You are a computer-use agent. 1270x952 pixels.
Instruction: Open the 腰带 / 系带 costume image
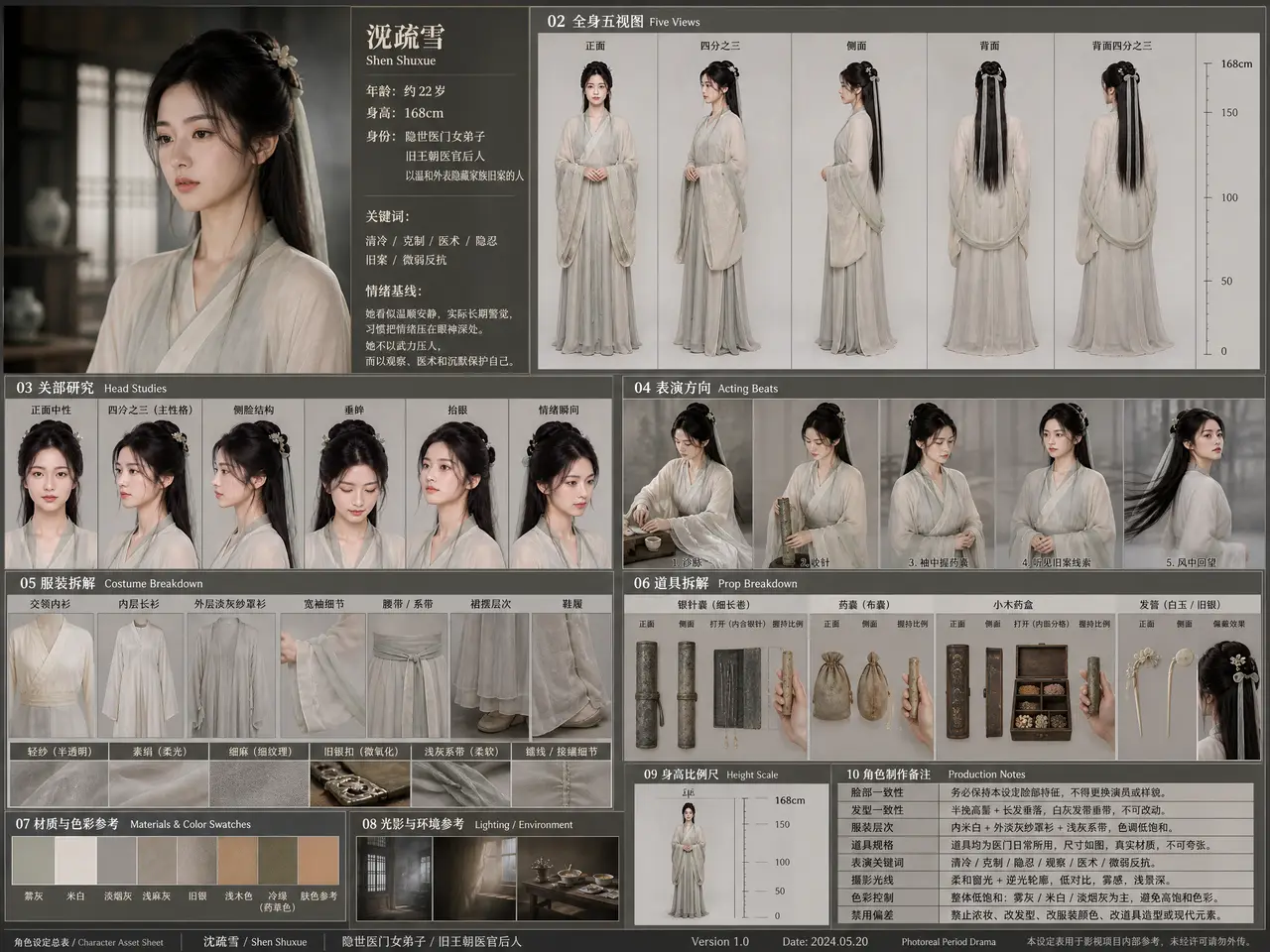click(408, 674)
